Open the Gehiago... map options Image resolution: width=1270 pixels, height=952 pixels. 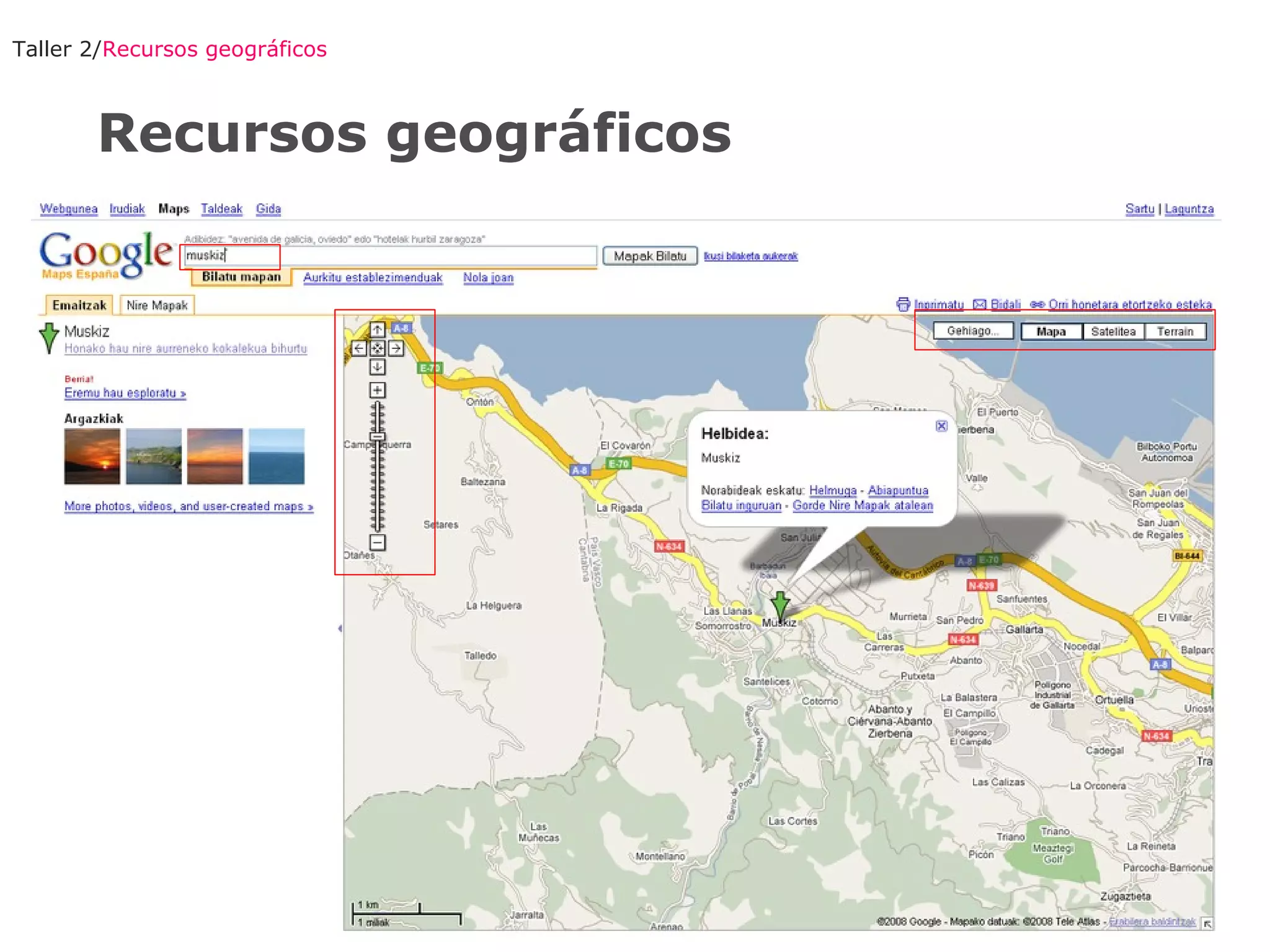pos(973,331)
